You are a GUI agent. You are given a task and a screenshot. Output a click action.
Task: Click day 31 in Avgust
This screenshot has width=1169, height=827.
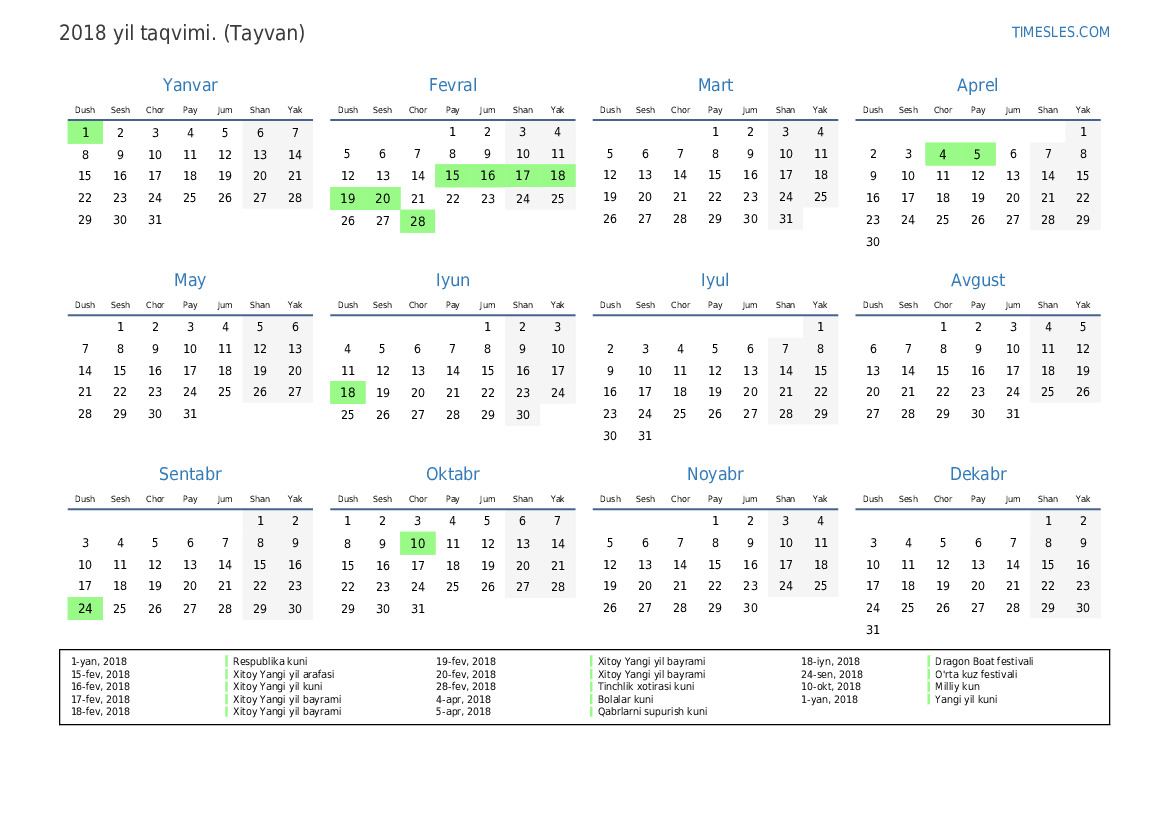tap(1012, 414)
